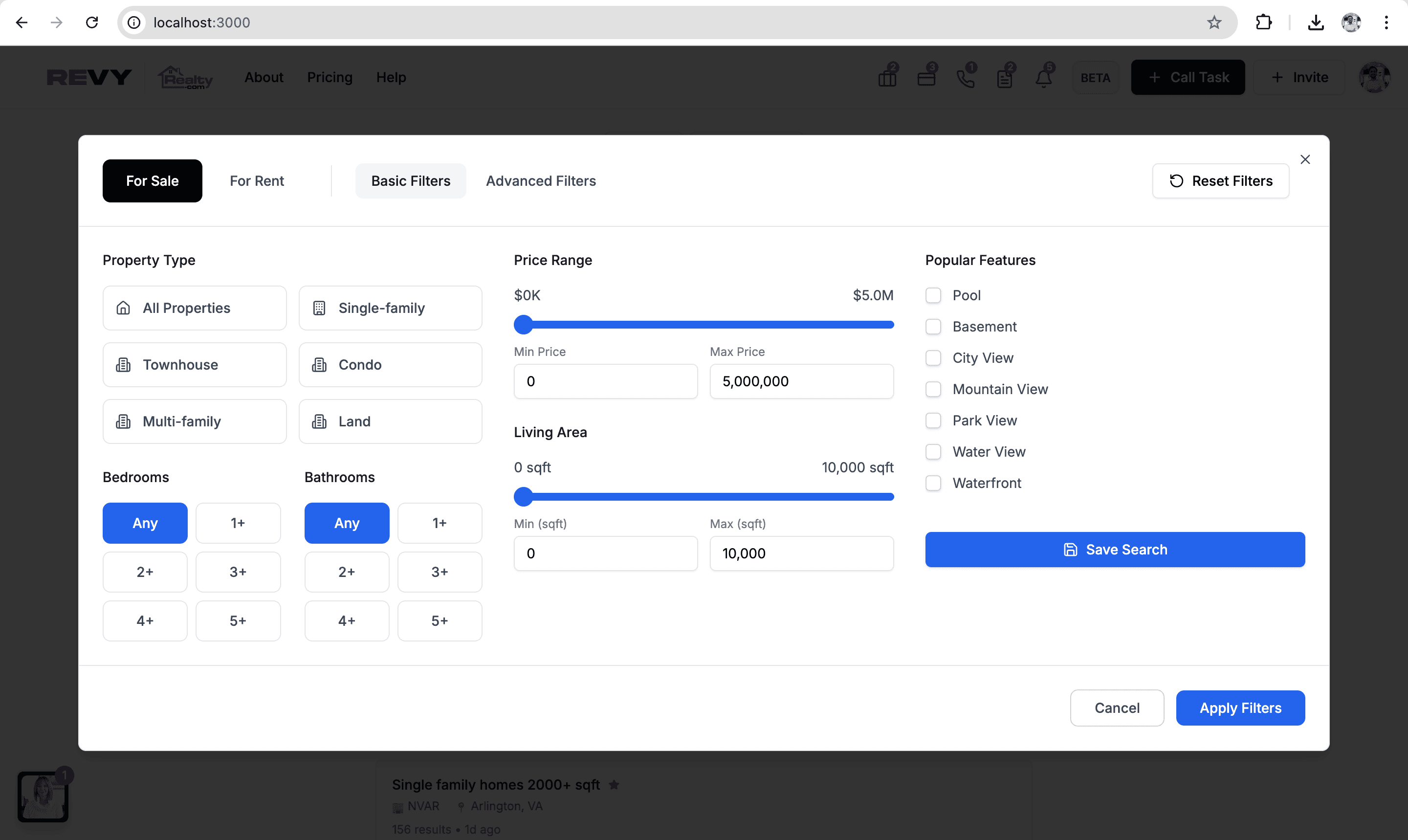Click the clipboard tasks icon in header
The image size is (1408, 840).
click(1005, 78)
